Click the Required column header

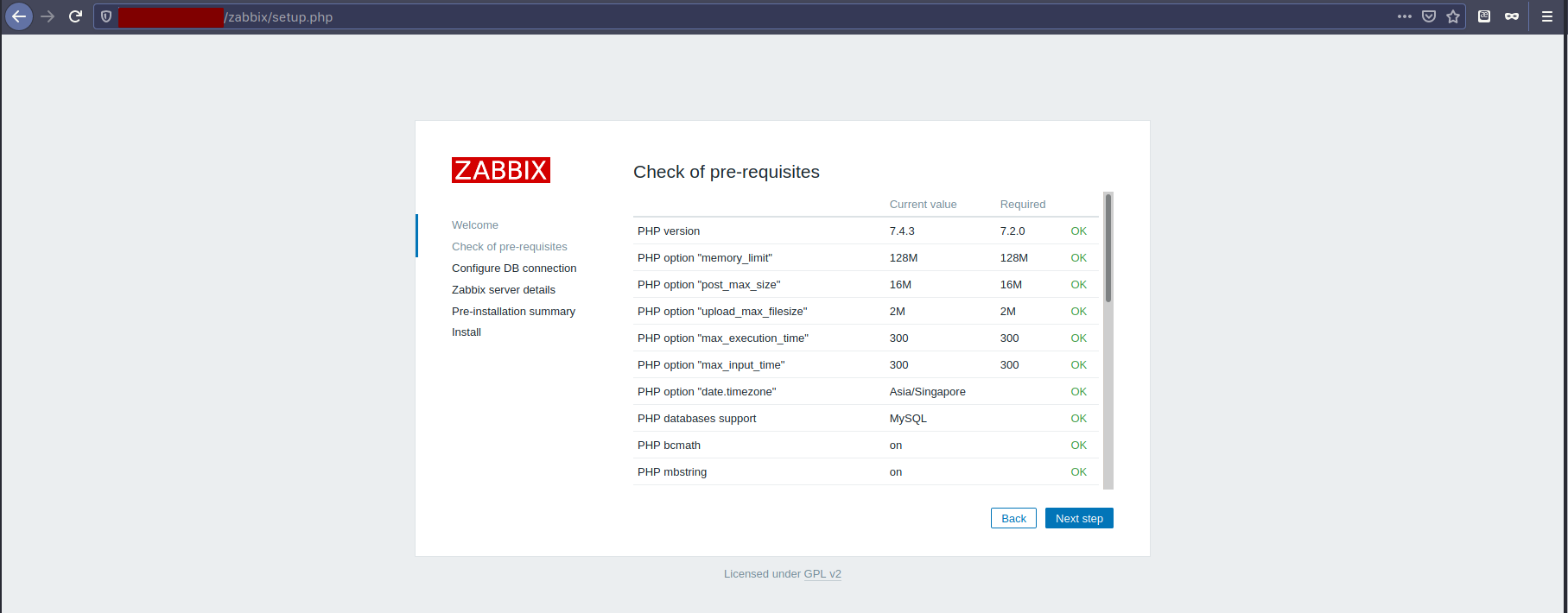(x=1023, y=205)
